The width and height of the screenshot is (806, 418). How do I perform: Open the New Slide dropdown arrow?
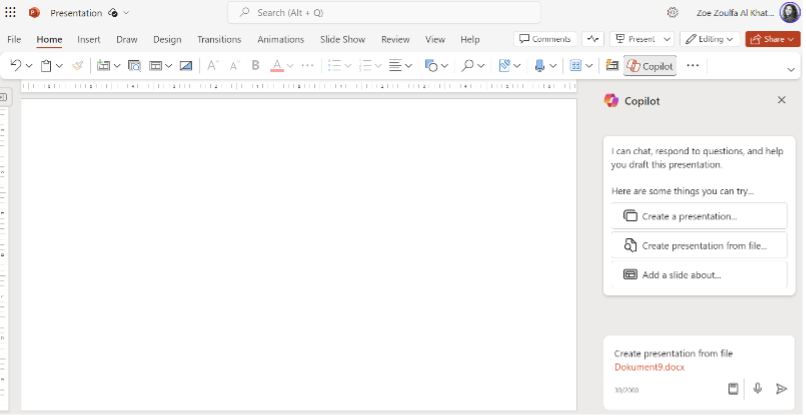coord(117,66)
